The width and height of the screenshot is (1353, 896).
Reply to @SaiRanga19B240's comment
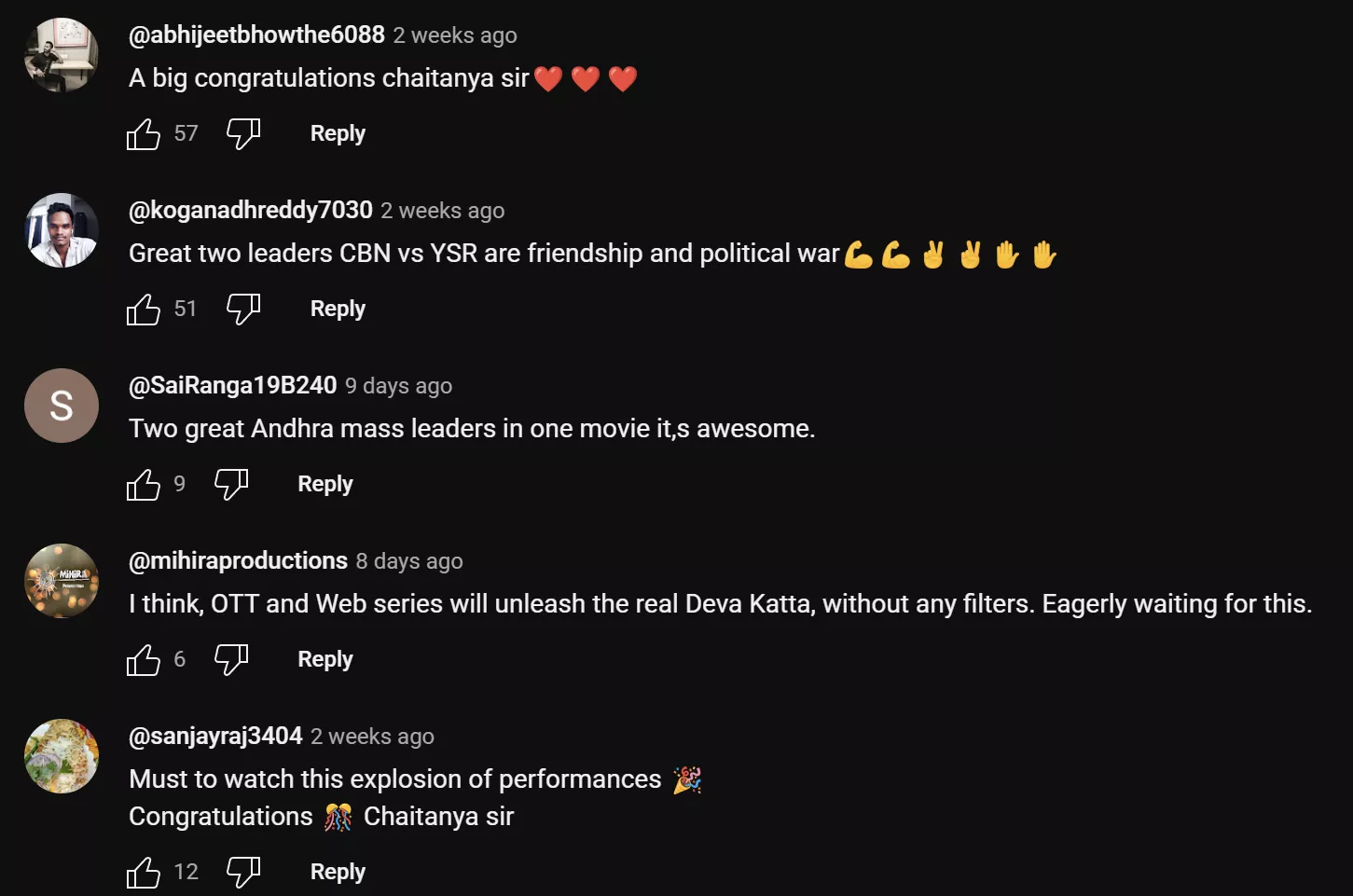324,484
